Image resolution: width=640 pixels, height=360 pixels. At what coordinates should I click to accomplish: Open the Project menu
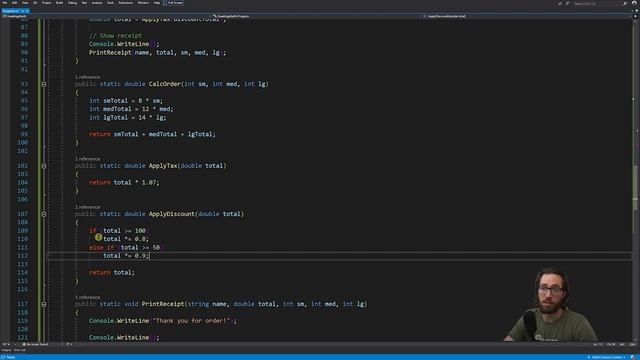point(47,3)
